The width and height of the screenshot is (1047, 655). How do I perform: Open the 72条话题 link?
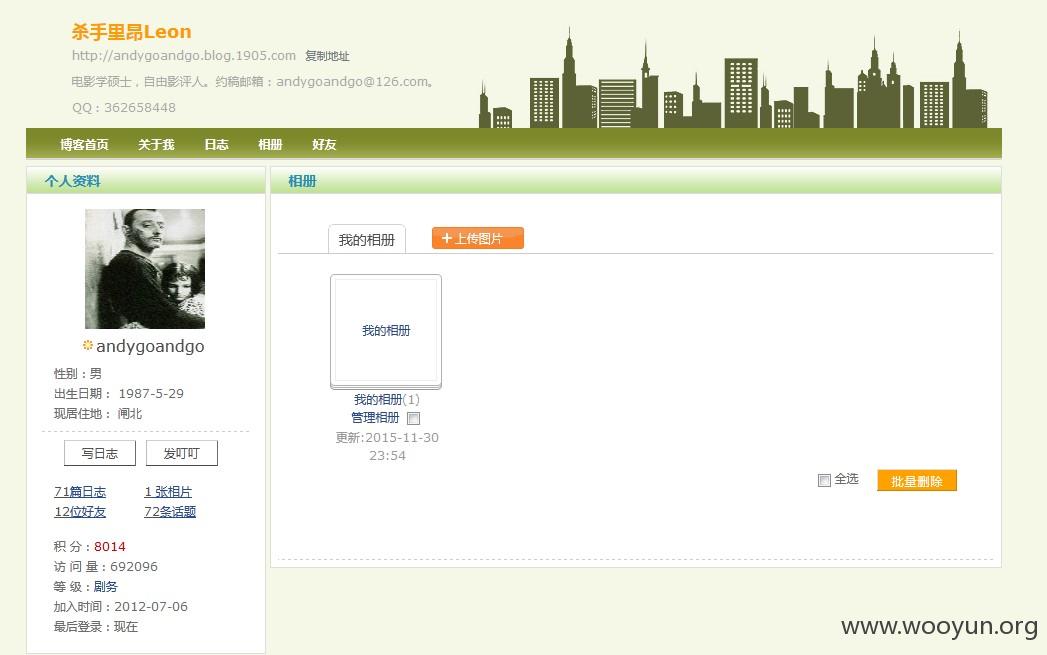(x=170, y=511)
